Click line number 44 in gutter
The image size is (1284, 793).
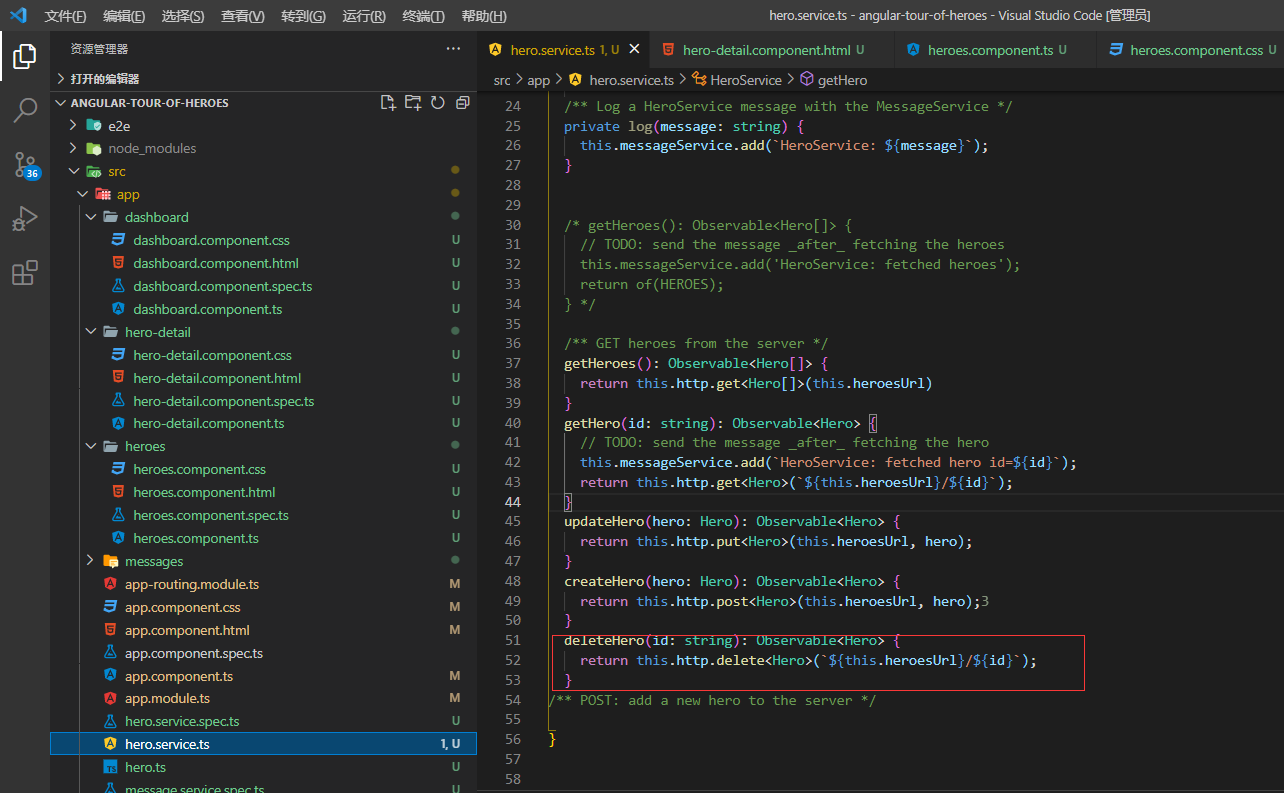513,502
